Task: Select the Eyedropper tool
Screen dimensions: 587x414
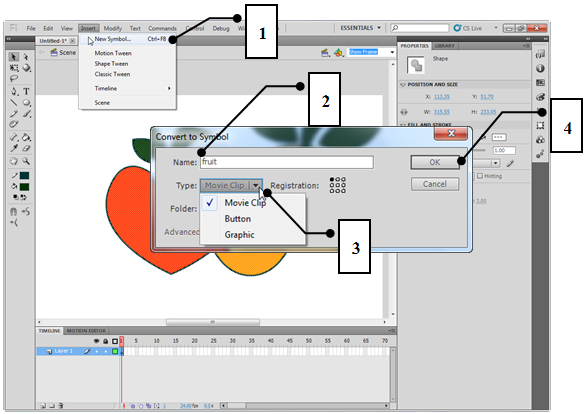Action: tap(13, 147)
